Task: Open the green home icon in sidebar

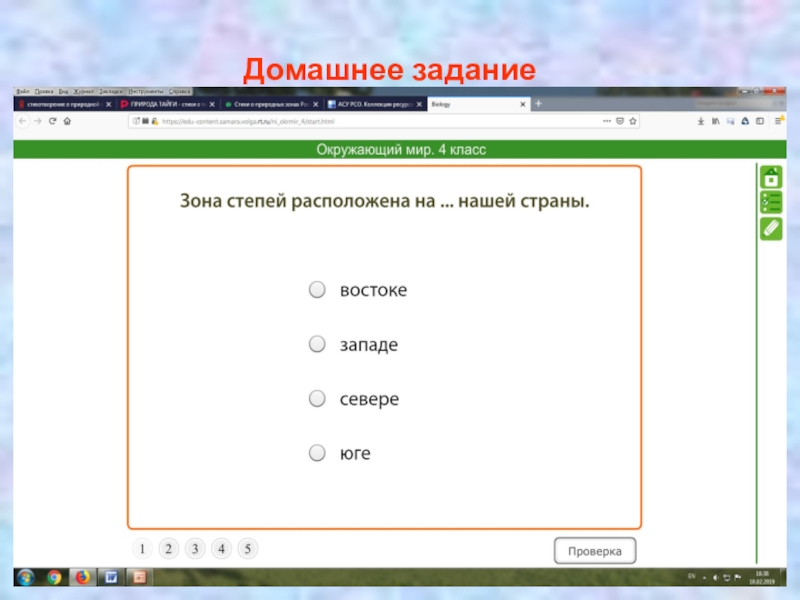Action: click(x=771, y=178)
